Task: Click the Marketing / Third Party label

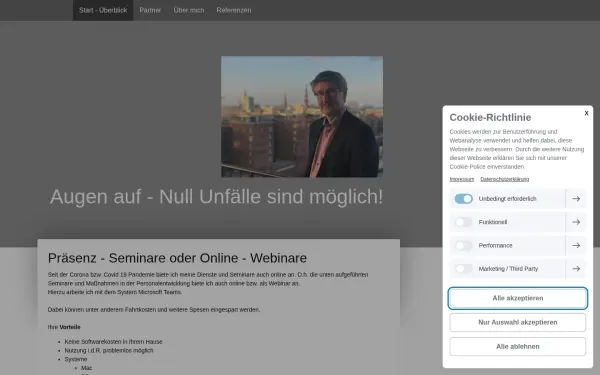Action: point(508,269)
